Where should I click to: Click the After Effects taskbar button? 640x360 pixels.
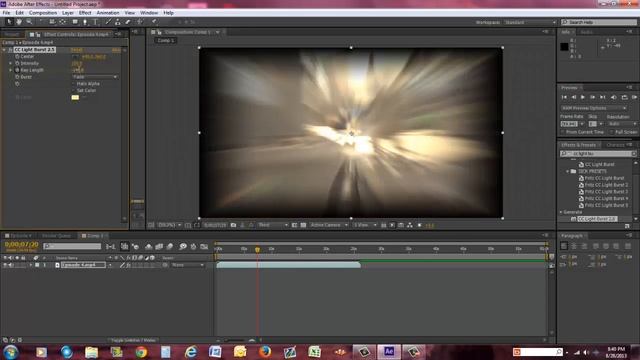coord(389,351)
